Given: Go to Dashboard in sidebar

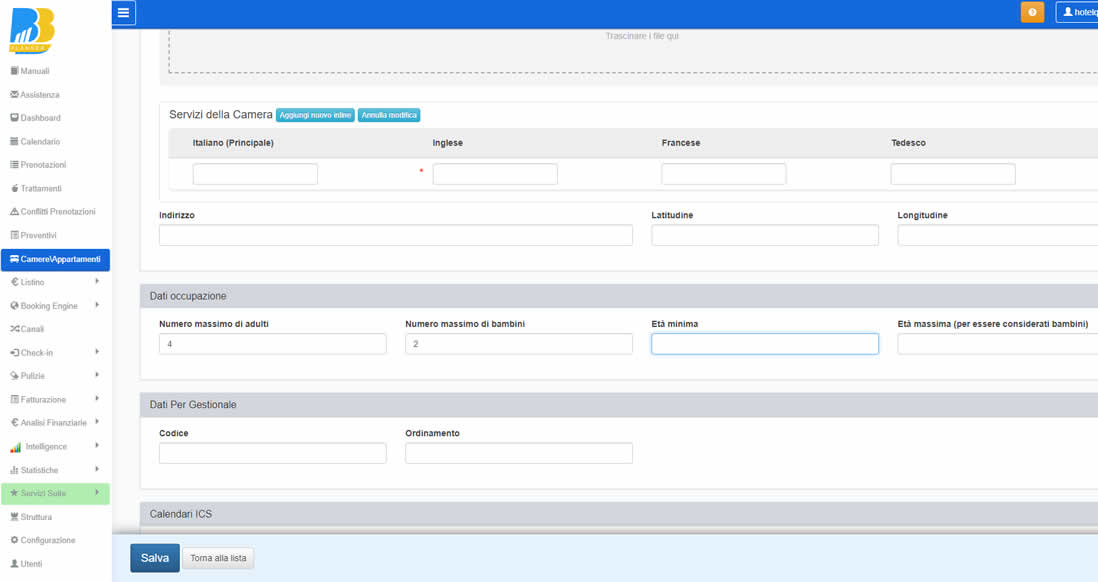Looking at the screenshot, I should point(40,118).
